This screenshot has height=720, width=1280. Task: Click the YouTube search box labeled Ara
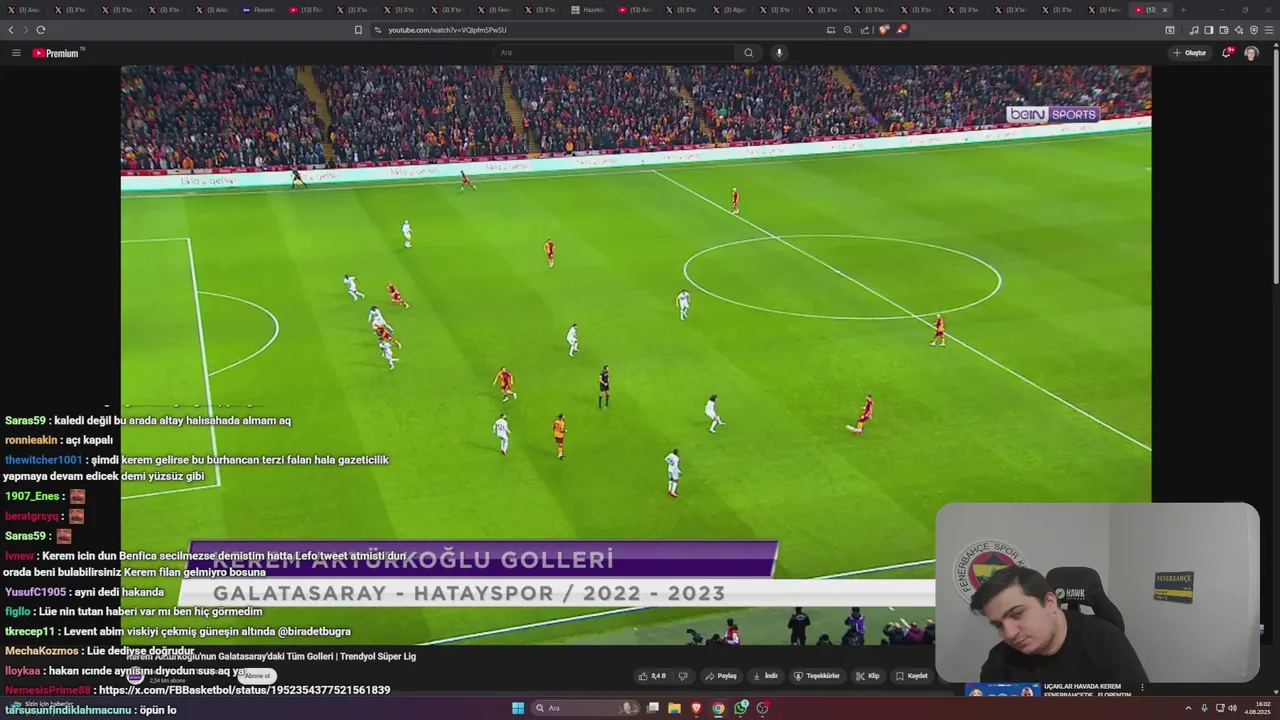click(x=615, y=53)
